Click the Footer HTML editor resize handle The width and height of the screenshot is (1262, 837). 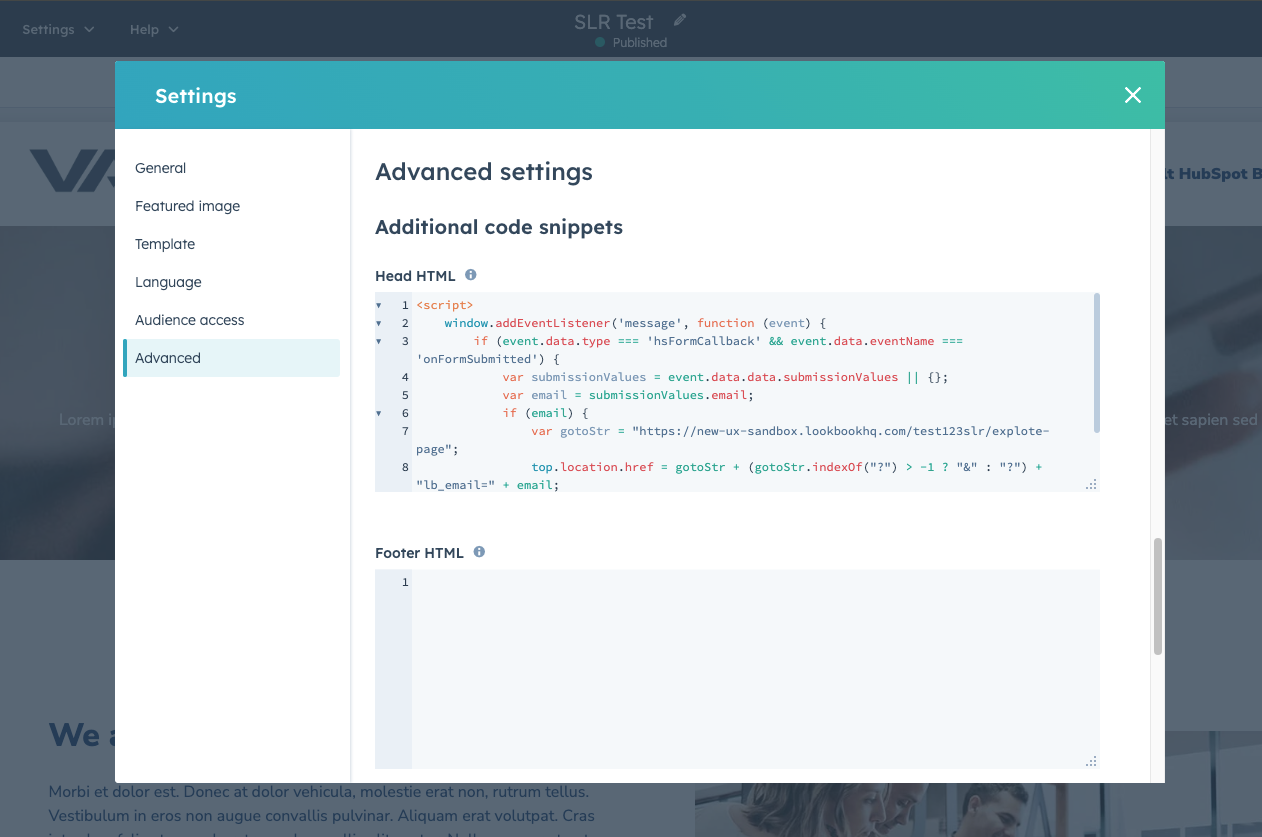[x=1091, y=761]
